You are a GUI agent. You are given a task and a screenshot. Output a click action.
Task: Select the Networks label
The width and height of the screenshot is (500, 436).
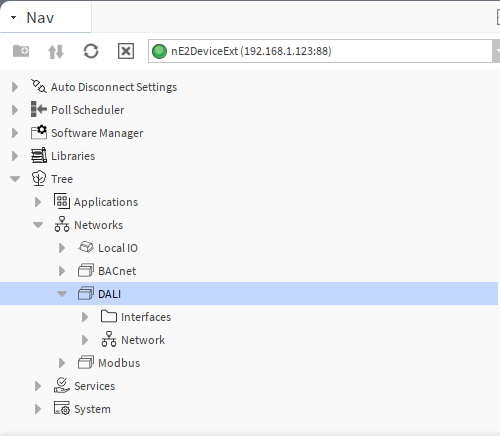point(99,225)
